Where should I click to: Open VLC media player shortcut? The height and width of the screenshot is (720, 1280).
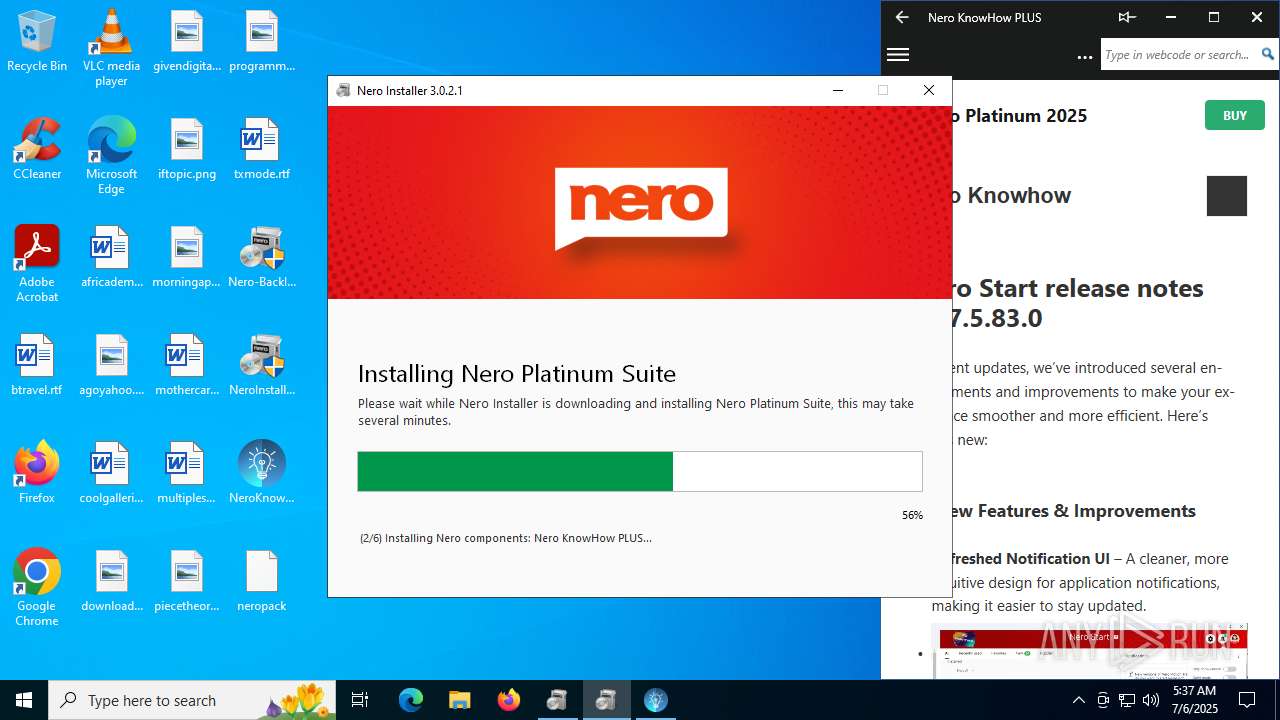point(111,47)
